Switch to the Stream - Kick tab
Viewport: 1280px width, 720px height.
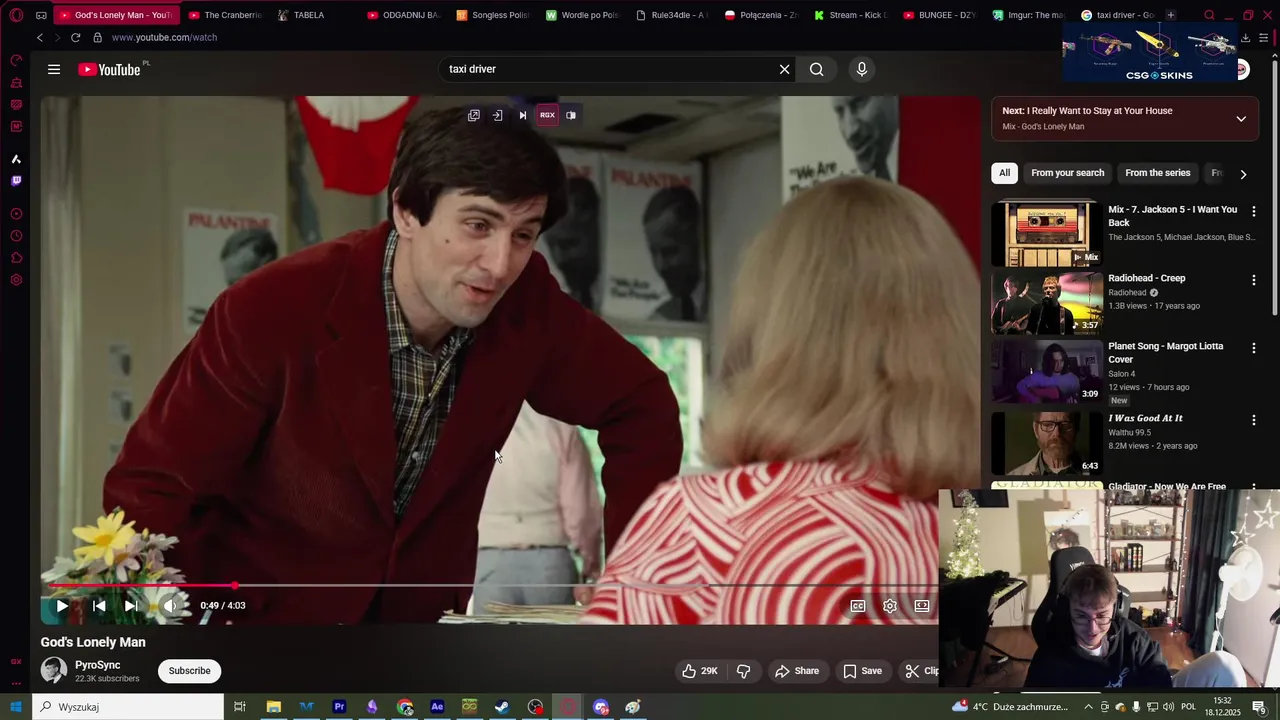(x=851, y=15)
